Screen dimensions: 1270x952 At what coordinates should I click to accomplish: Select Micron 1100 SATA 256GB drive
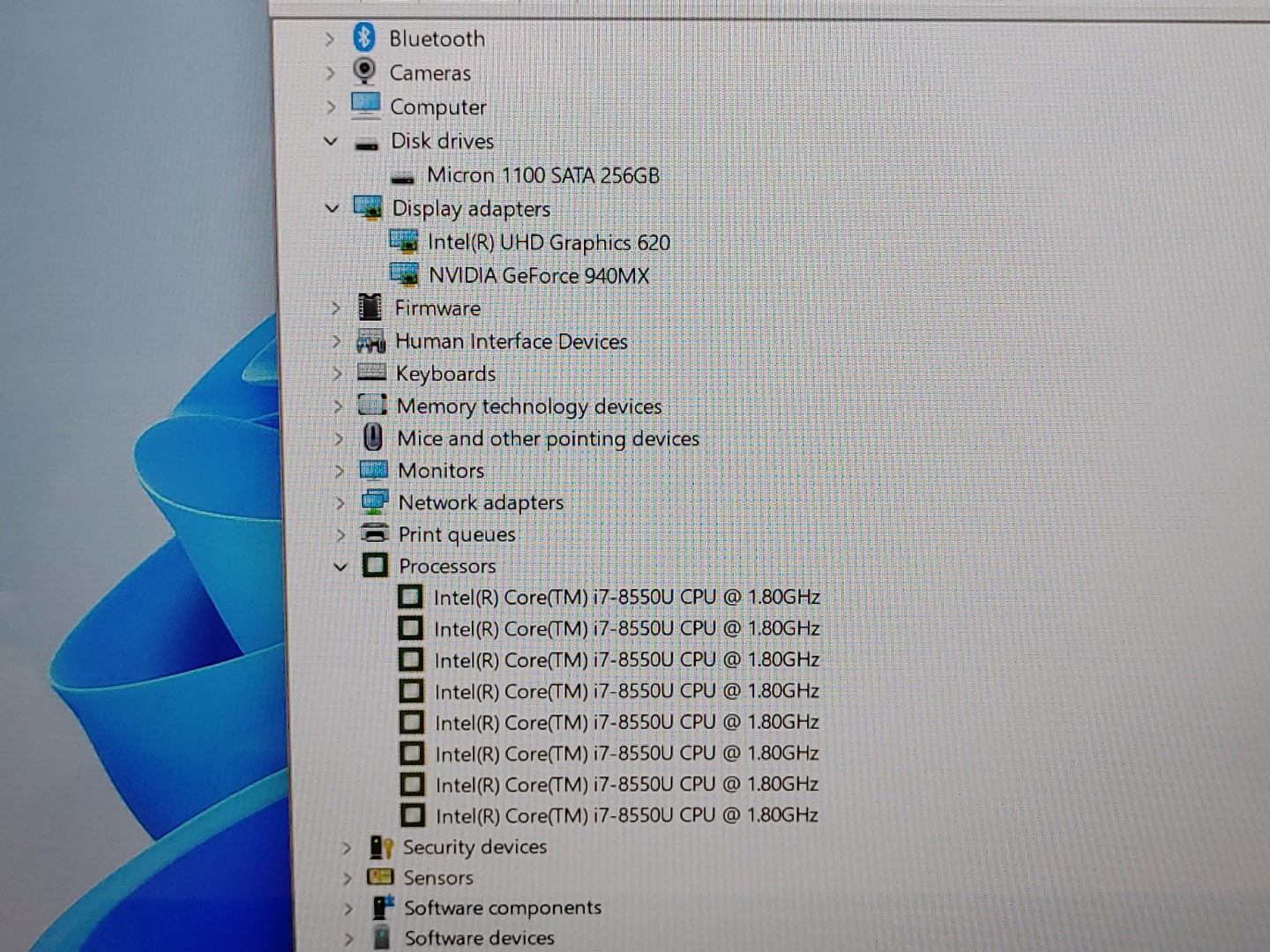(542, 175)
